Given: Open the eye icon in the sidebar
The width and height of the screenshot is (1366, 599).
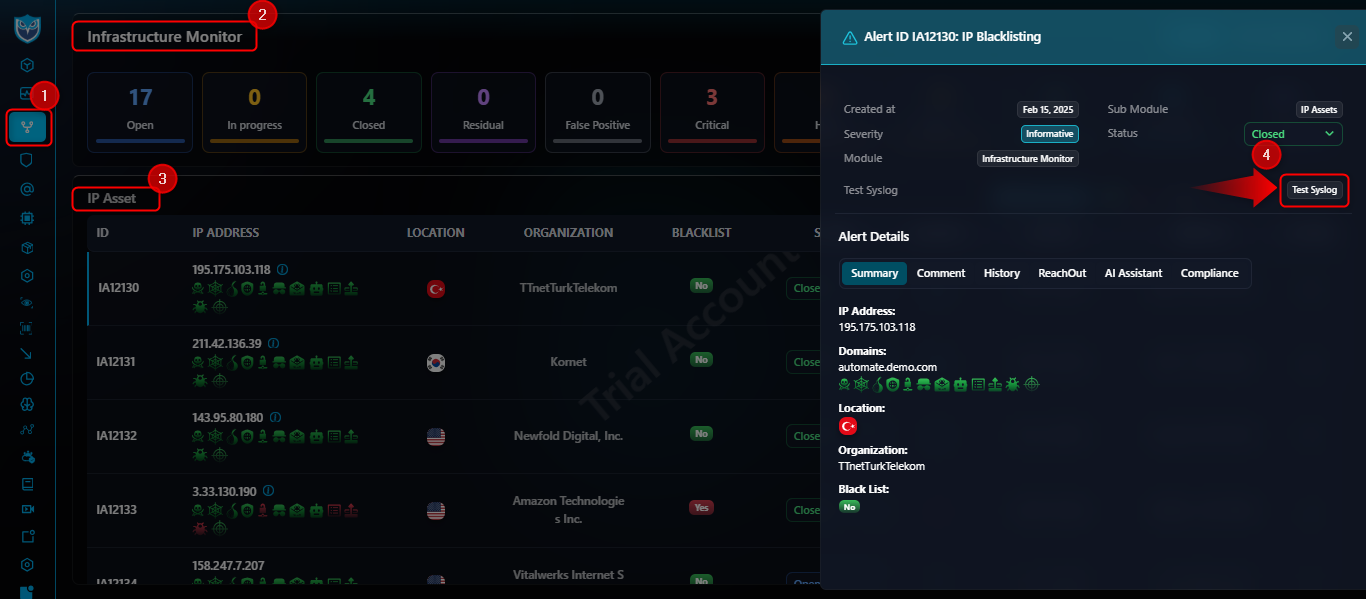Looking at the screenshot, I should pos(27,304).
